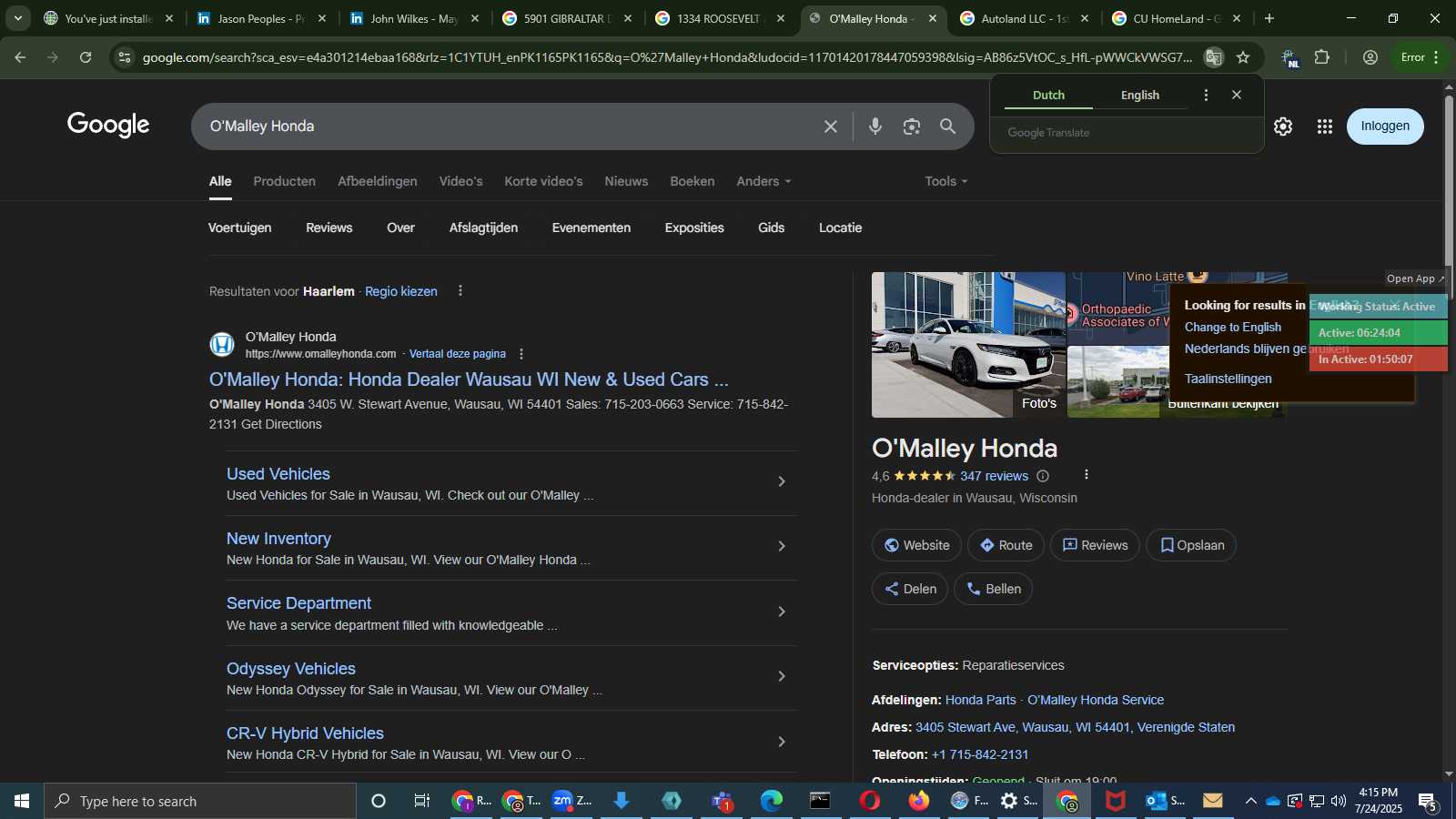Screen dimensions: 1456x819
Task: Expand Service Department sitelink chevron
Action: point(782,612)
